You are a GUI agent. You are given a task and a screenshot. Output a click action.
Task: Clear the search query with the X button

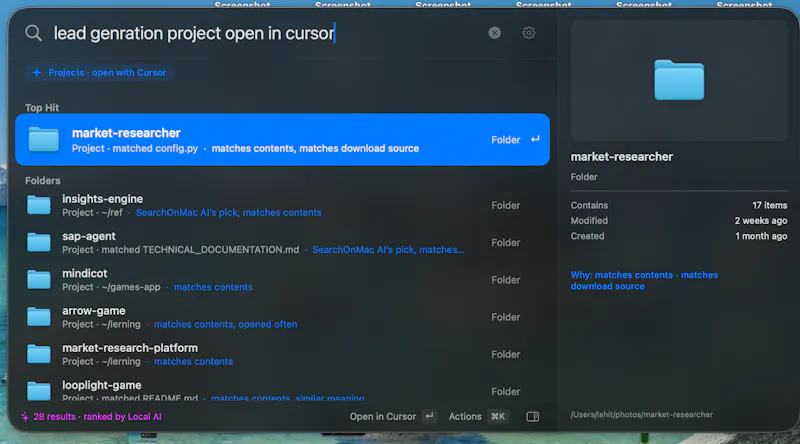pos(494,33)
